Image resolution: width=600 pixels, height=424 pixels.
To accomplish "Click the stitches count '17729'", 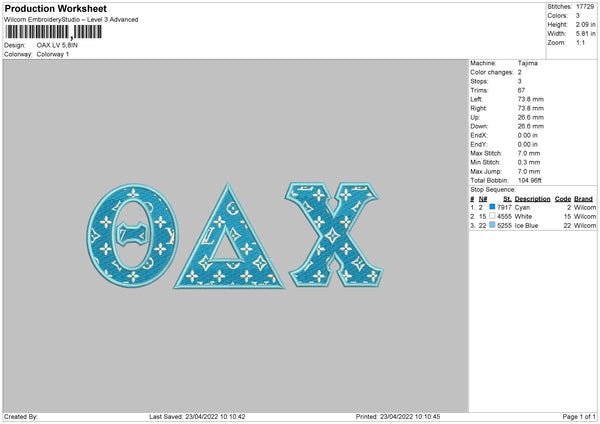I will click(x=585, y=7).
